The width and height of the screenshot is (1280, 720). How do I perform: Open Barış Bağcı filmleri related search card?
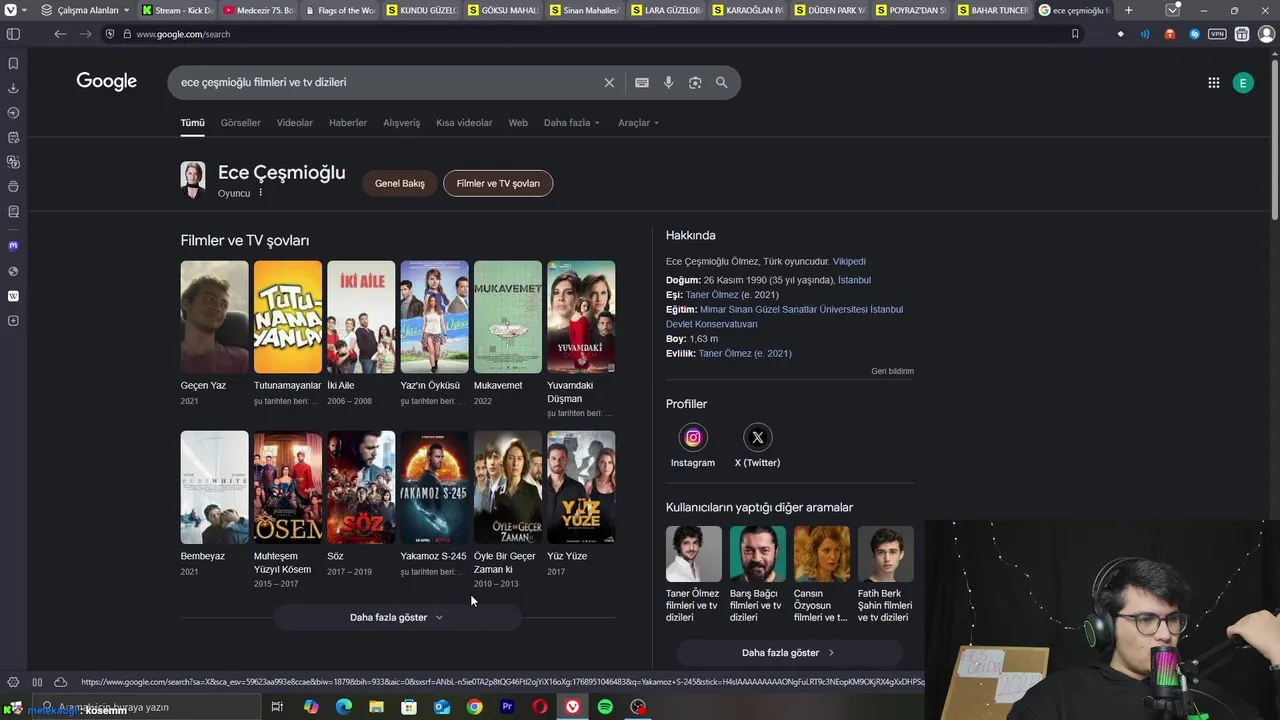[757, 574]
